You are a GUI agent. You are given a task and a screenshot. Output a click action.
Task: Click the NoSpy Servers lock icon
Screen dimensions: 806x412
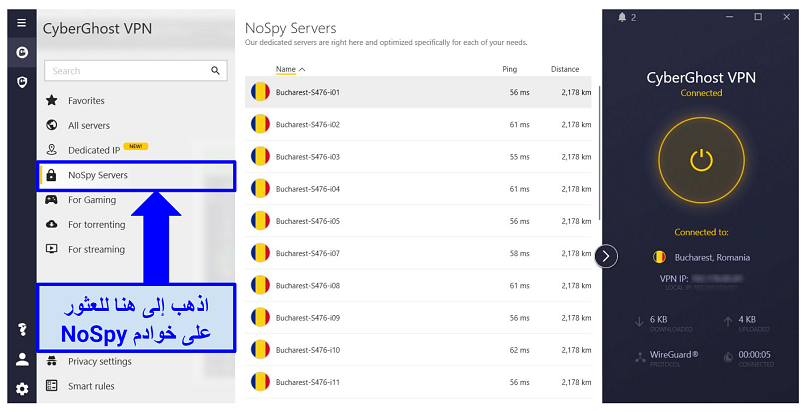[x=51, y=175]
